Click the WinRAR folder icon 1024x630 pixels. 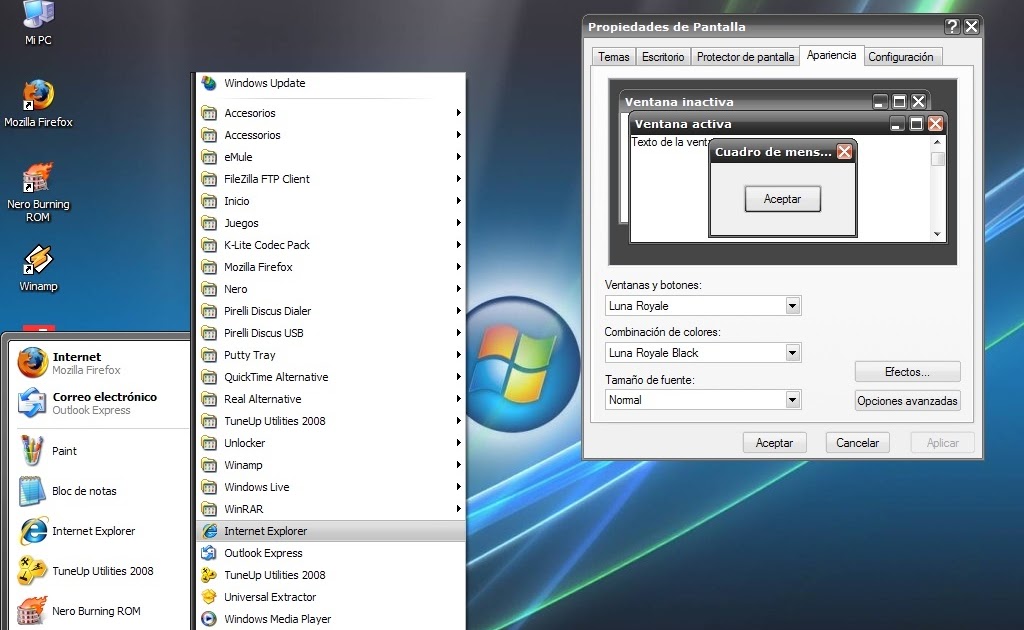[209, 509]
